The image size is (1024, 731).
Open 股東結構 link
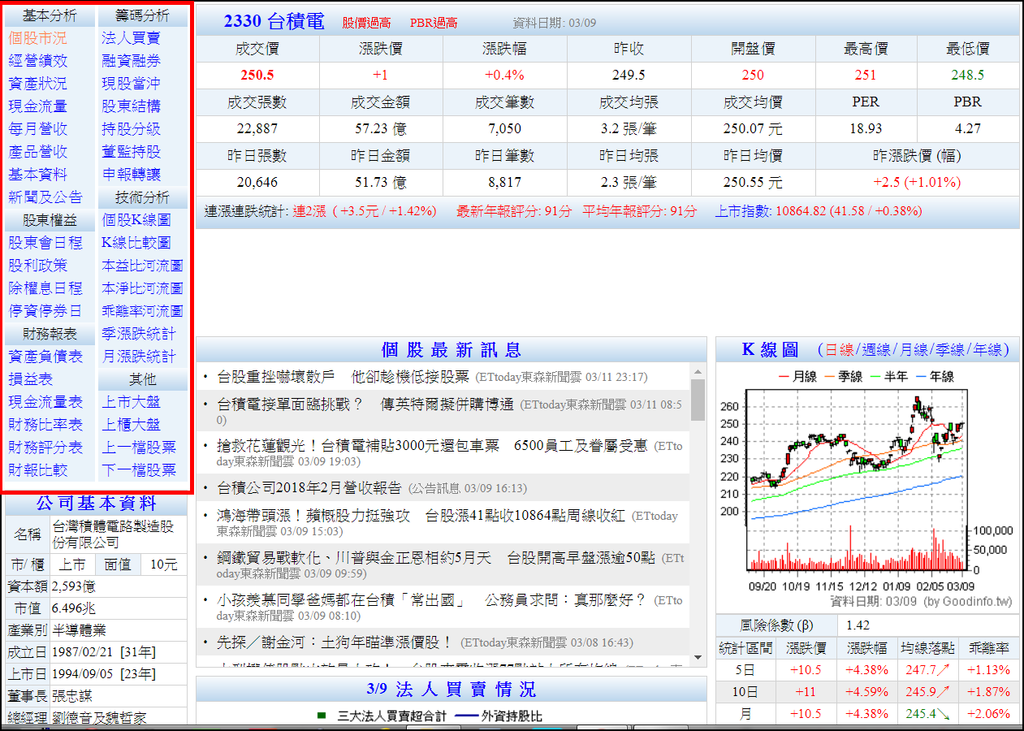[x=131, y=106]
